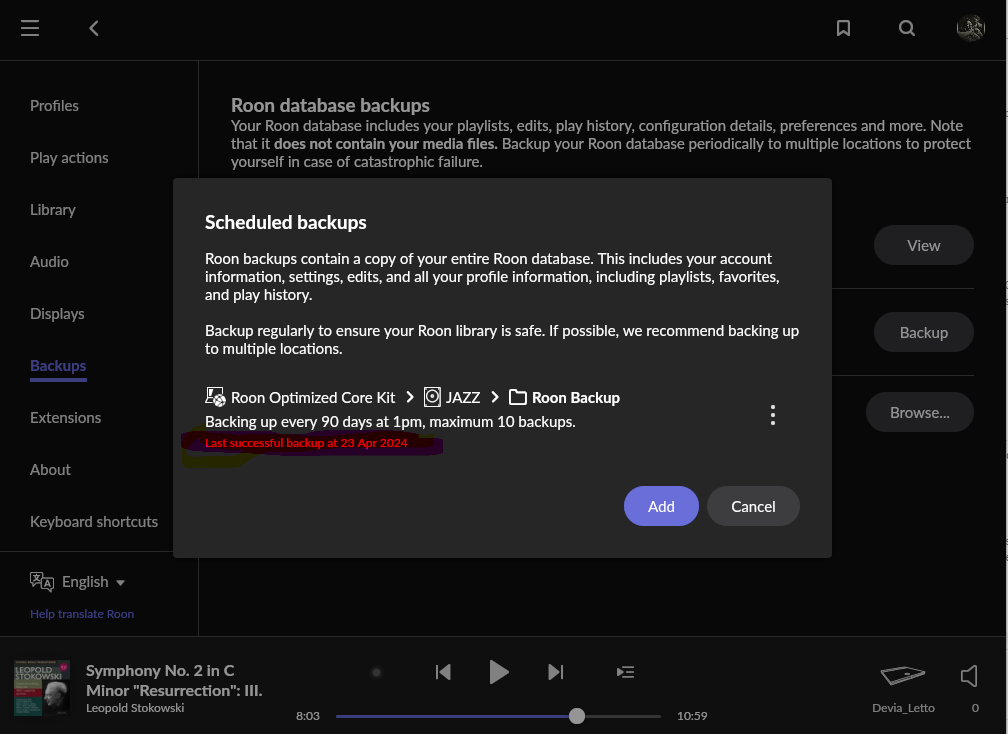Cancel the Scheduled backups dialog
The image size is (1008, 734).
pos(753,506)
